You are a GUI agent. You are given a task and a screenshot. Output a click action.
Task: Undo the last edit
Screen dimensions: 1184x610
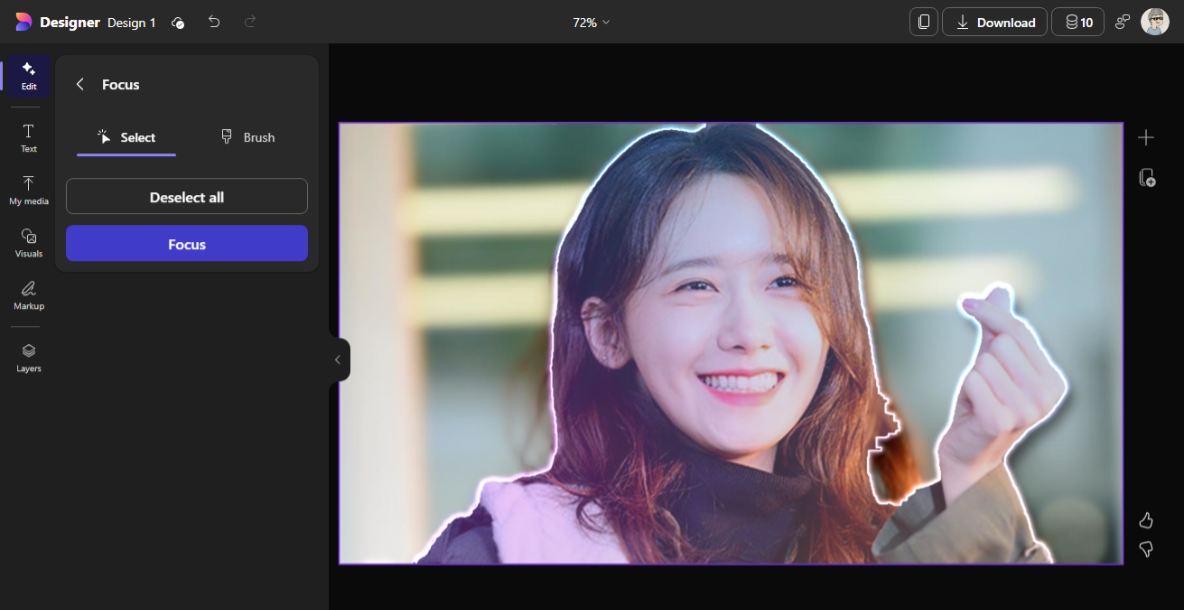[x=214, y=21]
